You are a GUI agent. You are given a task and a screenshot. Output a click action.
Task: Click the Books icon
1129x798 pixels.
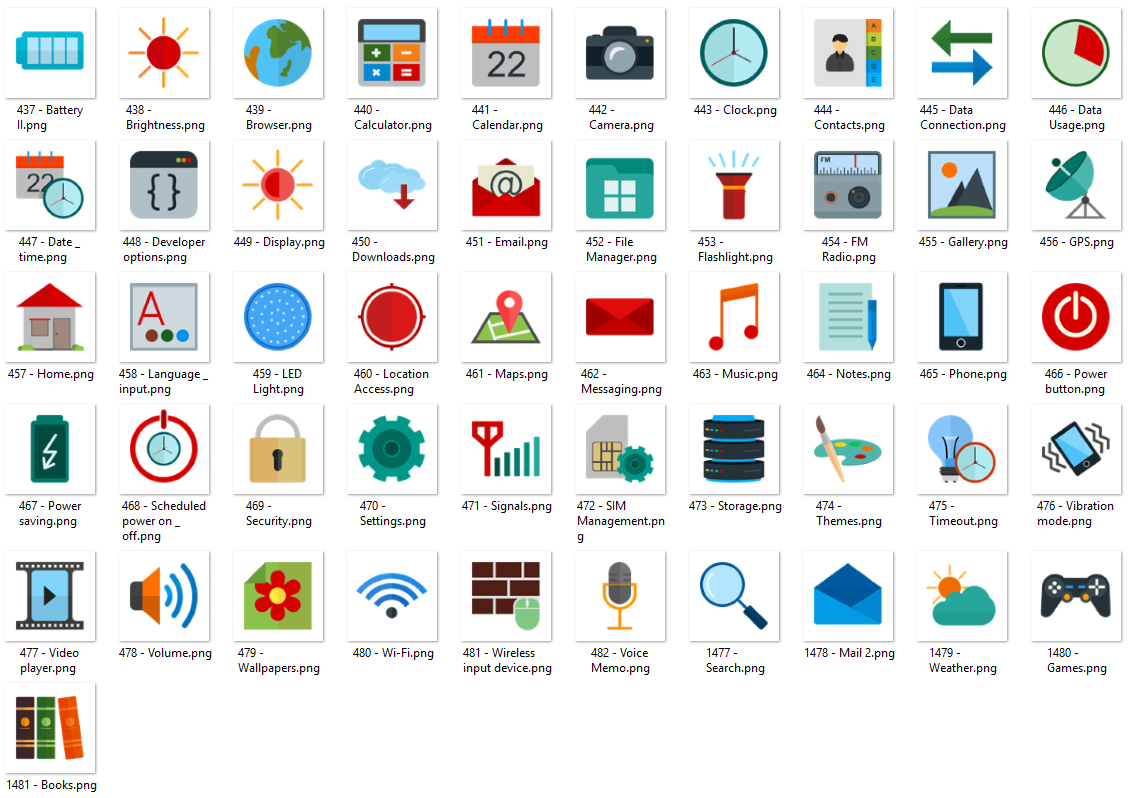[x=50, y=728]
